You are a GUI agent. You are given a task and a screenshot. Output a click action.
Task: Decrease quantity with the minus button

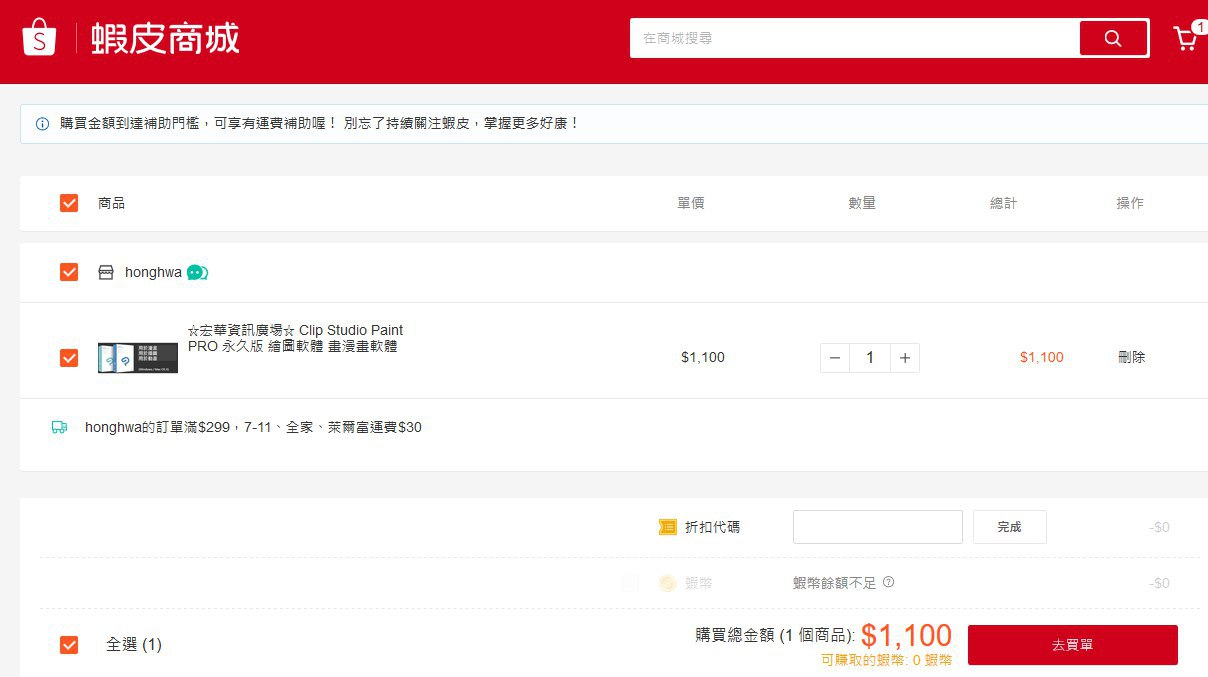835,358
